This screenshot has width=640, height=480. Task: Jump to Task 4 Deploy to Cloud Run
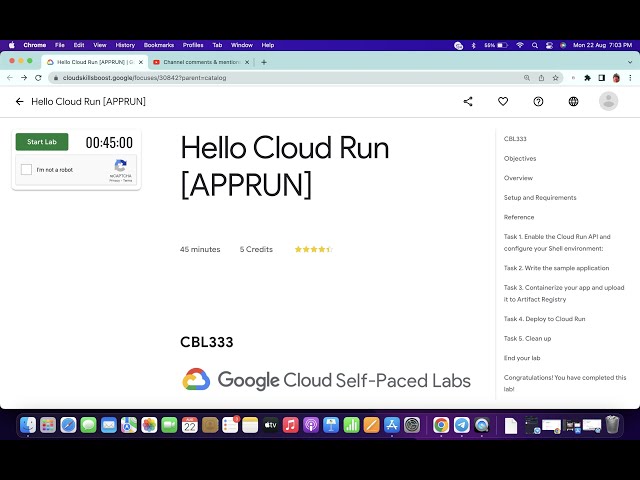[544, 319]
